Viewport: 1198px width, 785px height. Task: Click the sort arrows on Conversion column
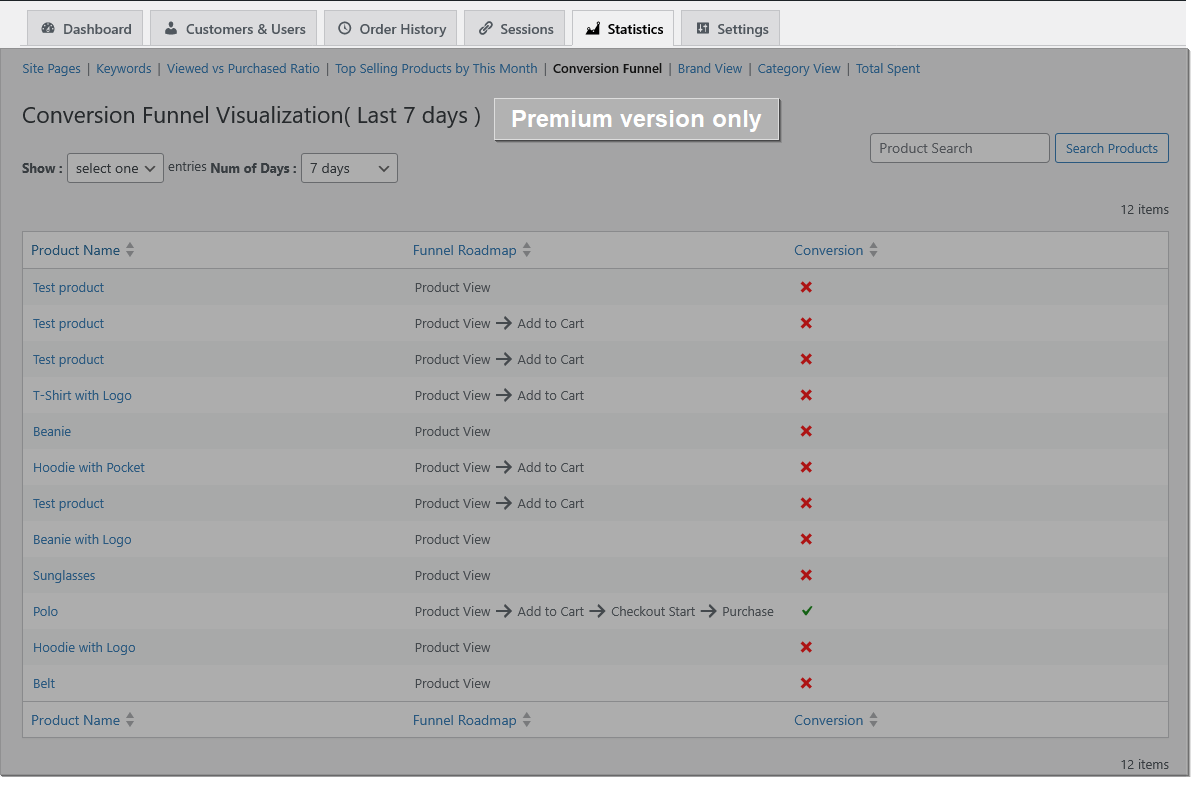[x=874, y=250]
